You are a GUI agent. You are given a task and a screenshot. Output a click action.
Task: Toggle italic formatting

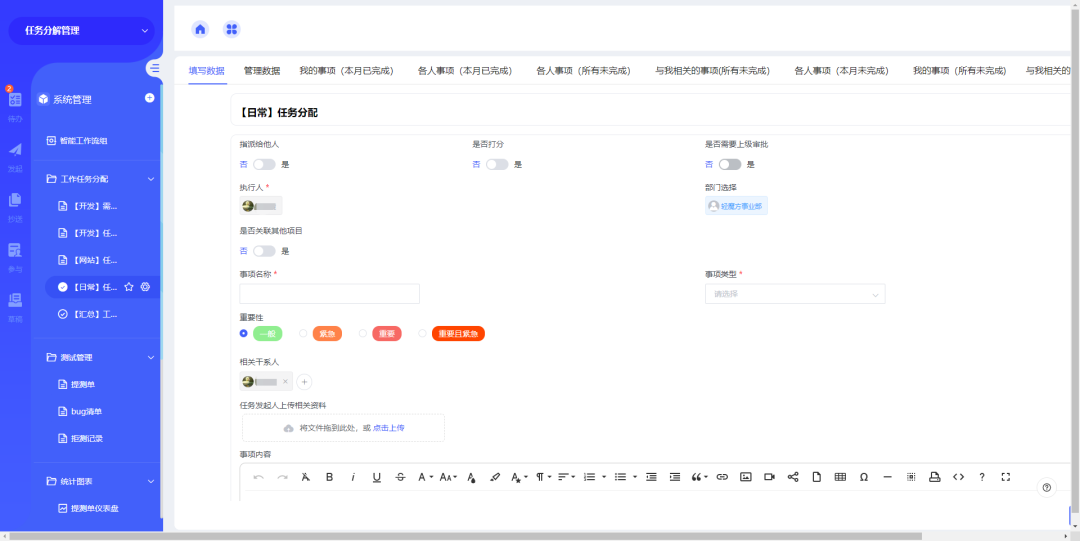coord(353,477)
